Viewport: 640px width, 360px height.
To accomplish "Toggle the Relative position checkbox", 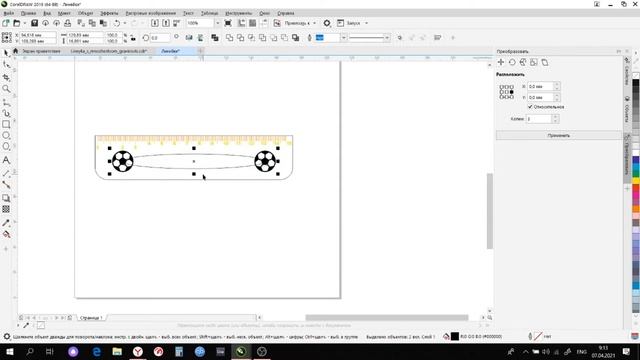I will tap(530, 107).
